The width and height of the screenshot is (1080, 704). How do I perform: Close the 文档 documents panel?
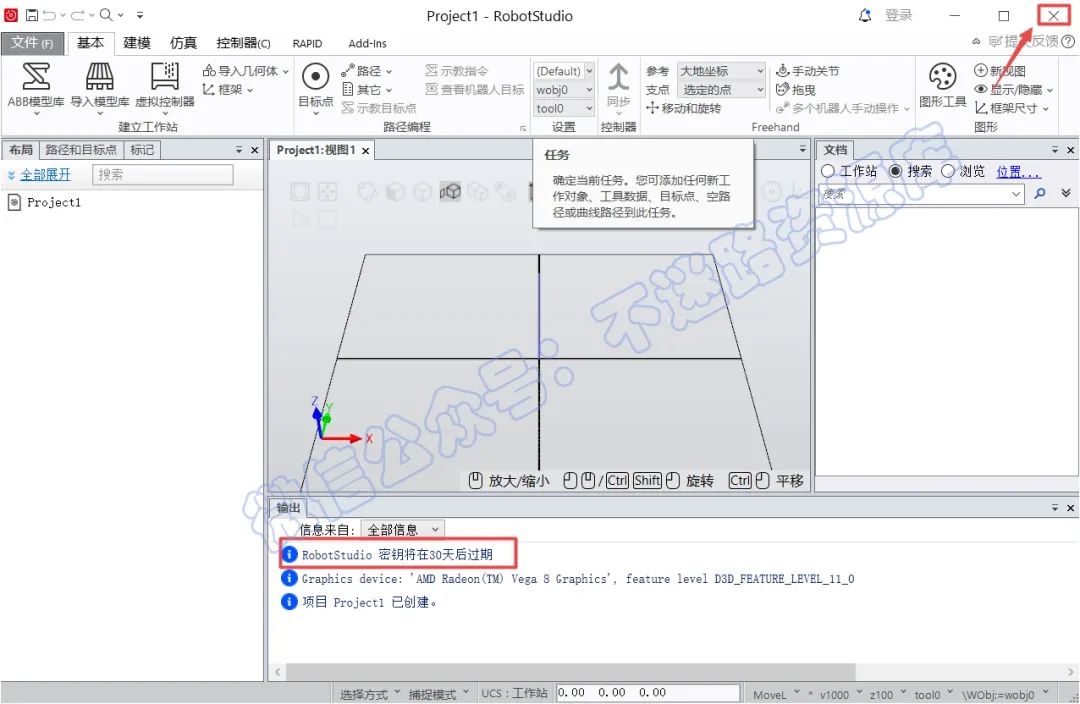(x=1070, y=149)
